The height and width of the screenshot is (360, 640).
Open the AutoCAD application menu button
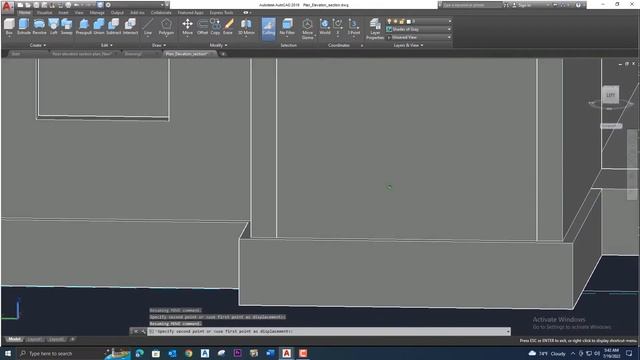point(7,6)
